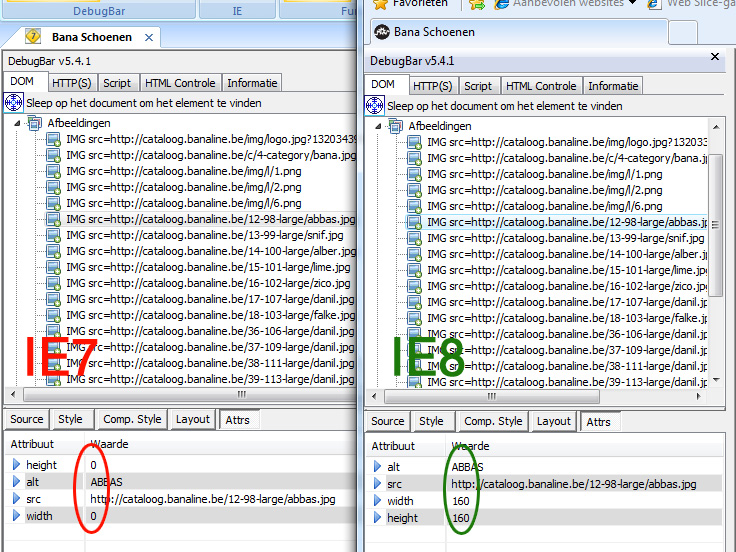The height and width of the screenshot is (552, 736).
Task: Open Layout tab in IE8 lower pane
Action: tap(554, 422)
